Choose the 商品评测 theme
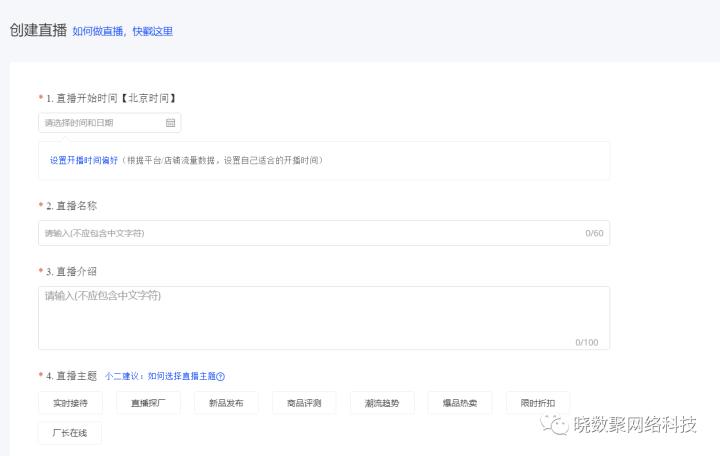720x456 pixels. coord(304,403)
